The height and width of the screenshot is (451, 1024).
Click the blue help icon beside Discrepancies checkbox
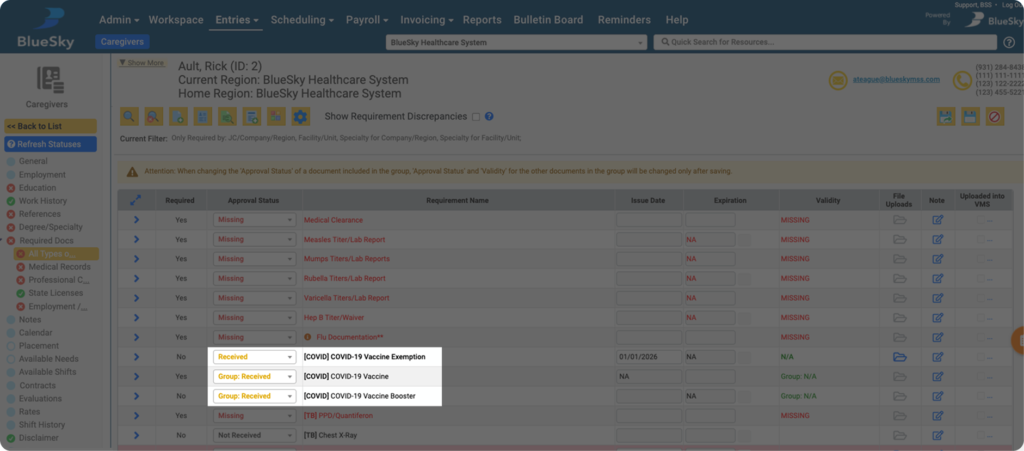point(489,117)
